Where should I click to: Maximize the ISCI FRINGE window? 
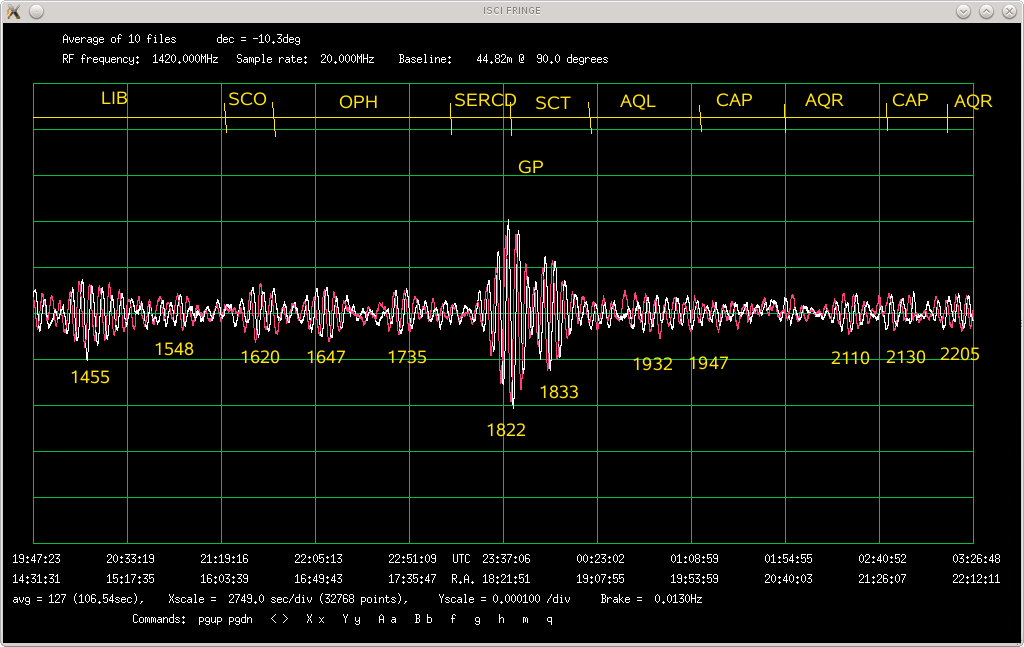tap(986, 11)
